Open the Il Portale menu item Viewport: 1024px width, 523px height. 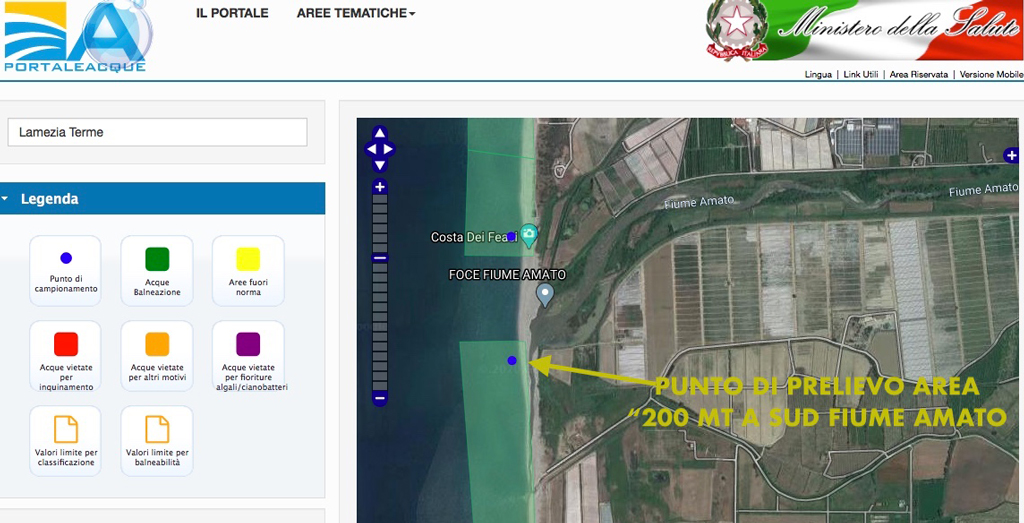click(232, 14)
